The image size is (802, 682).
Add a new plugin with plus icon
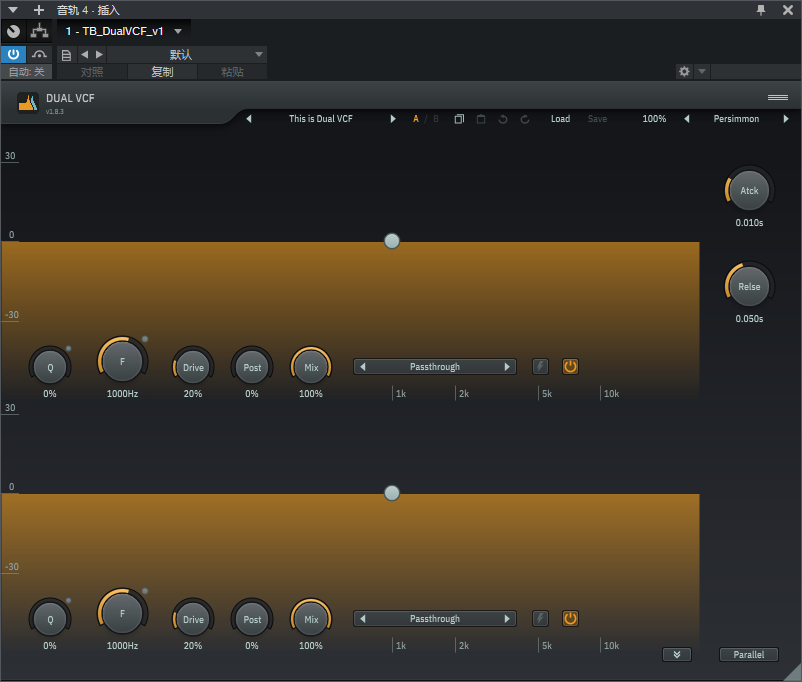[x=39, y=10]
